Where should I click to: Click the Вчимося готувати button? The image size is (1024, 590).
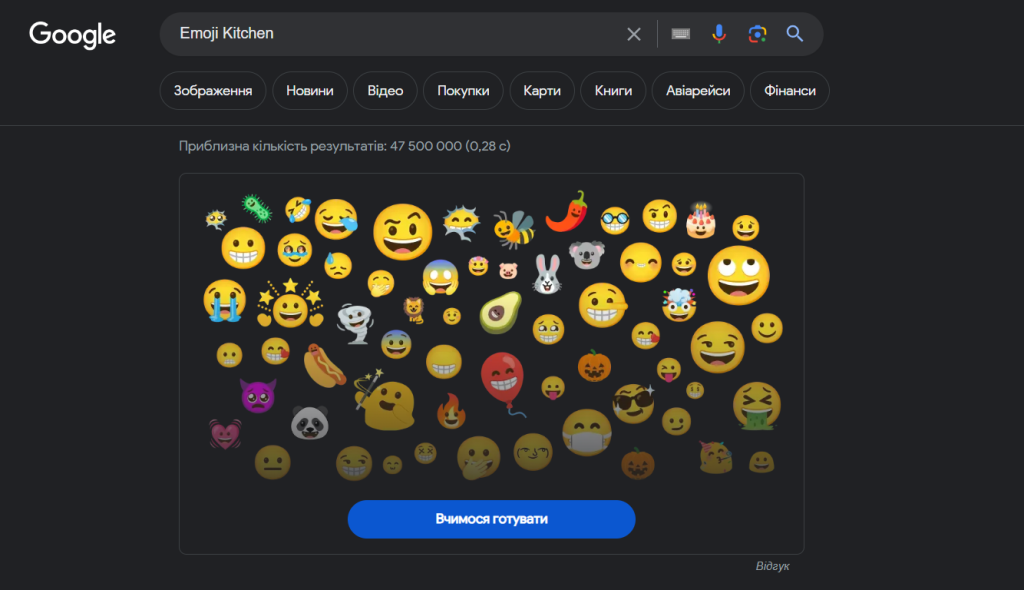click(x=491, y=519)
